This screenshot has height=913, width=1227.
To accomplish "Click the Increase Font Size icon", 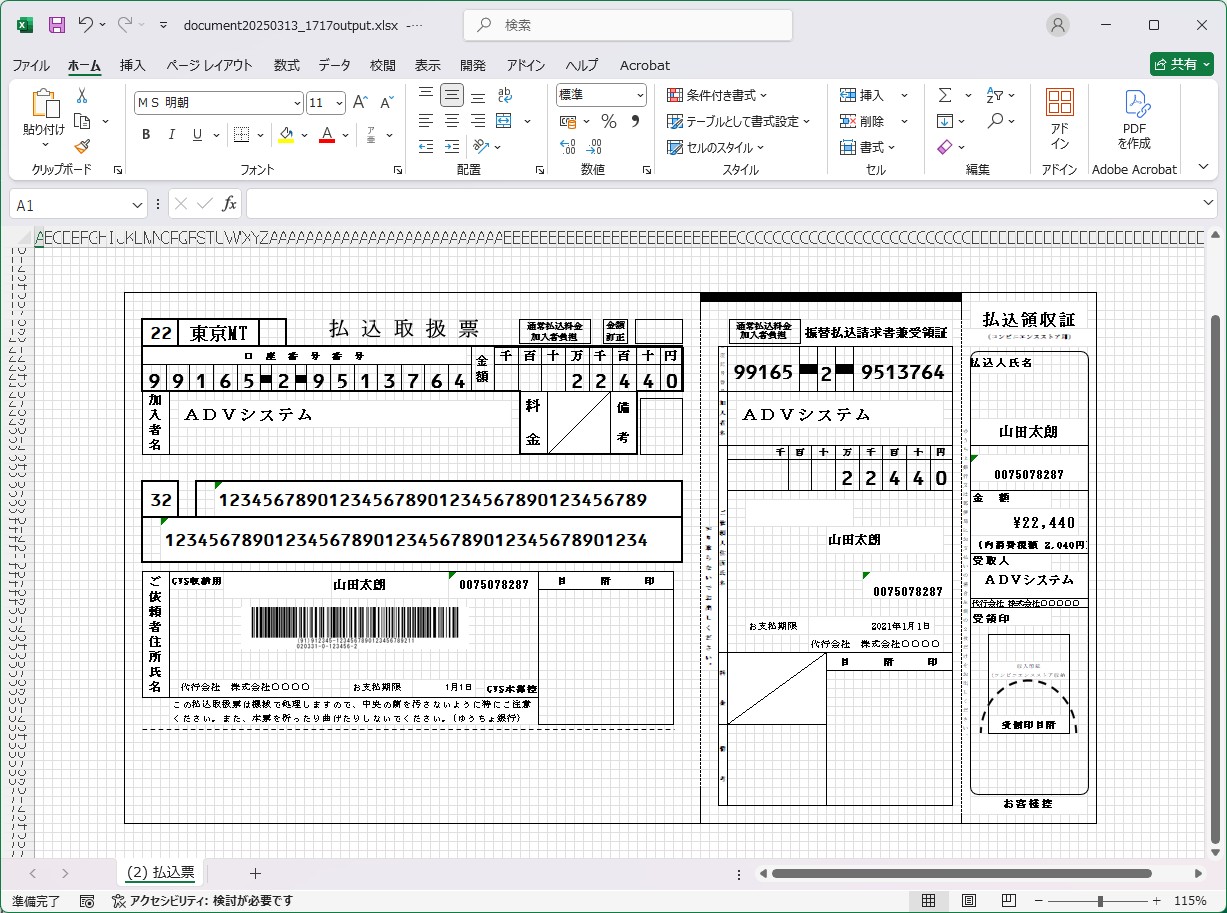I will pyautogui.click(x=361, y=102).
